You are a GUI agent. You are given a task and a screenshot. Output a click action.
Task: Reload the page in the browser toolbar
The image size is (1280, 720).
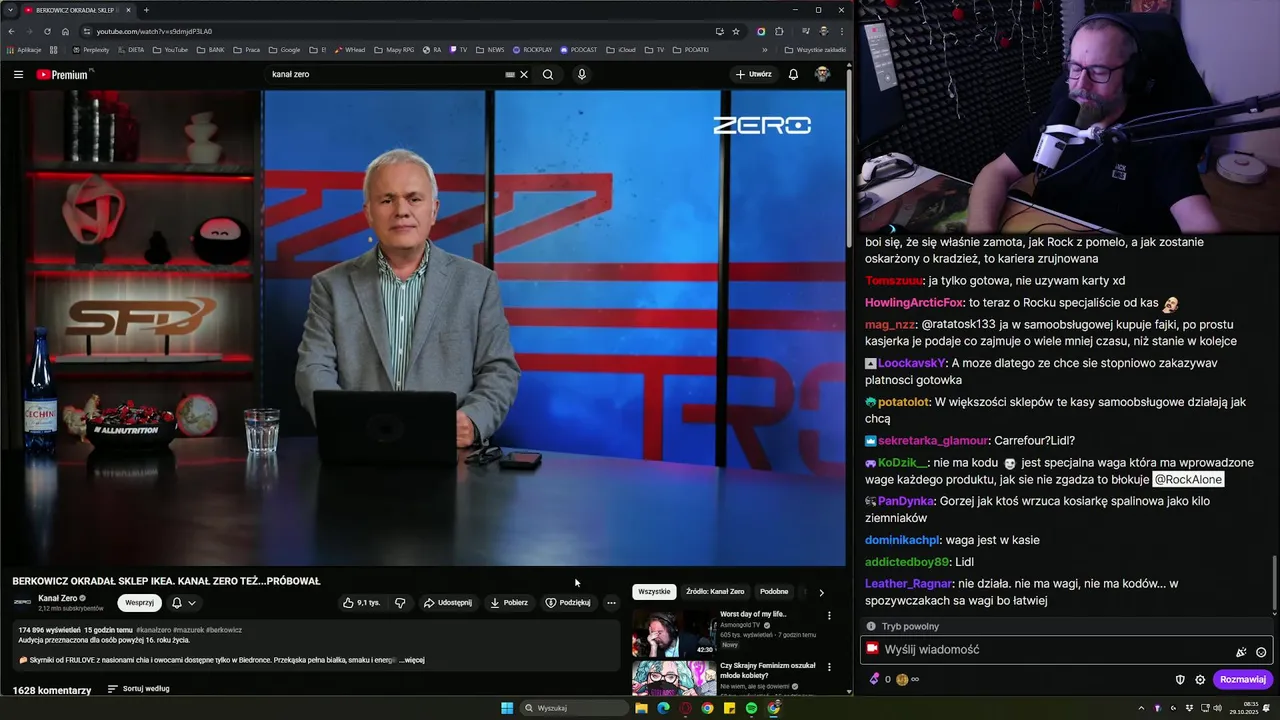47,31
